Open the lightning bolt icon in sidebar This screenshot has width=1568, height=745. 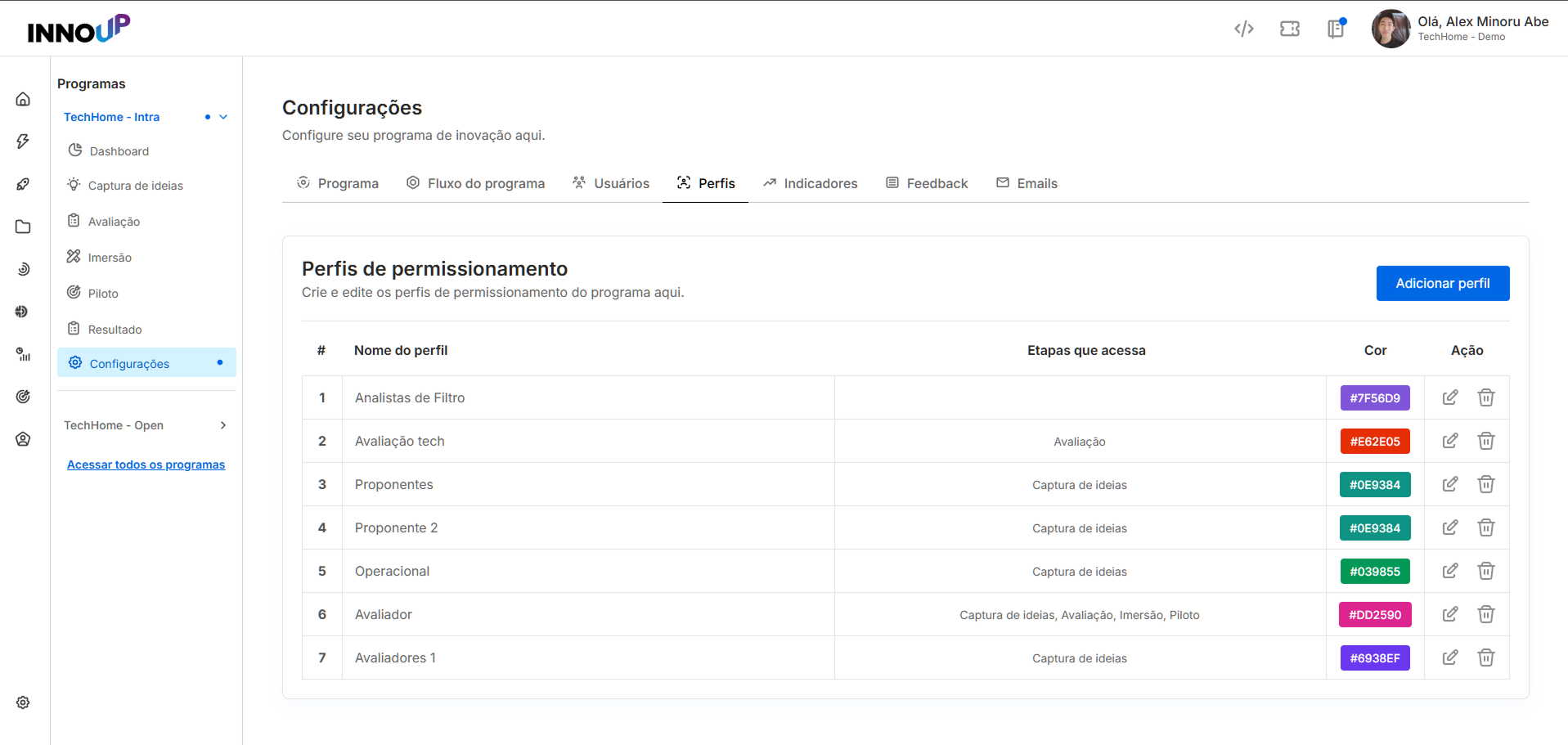pos(23,141)
